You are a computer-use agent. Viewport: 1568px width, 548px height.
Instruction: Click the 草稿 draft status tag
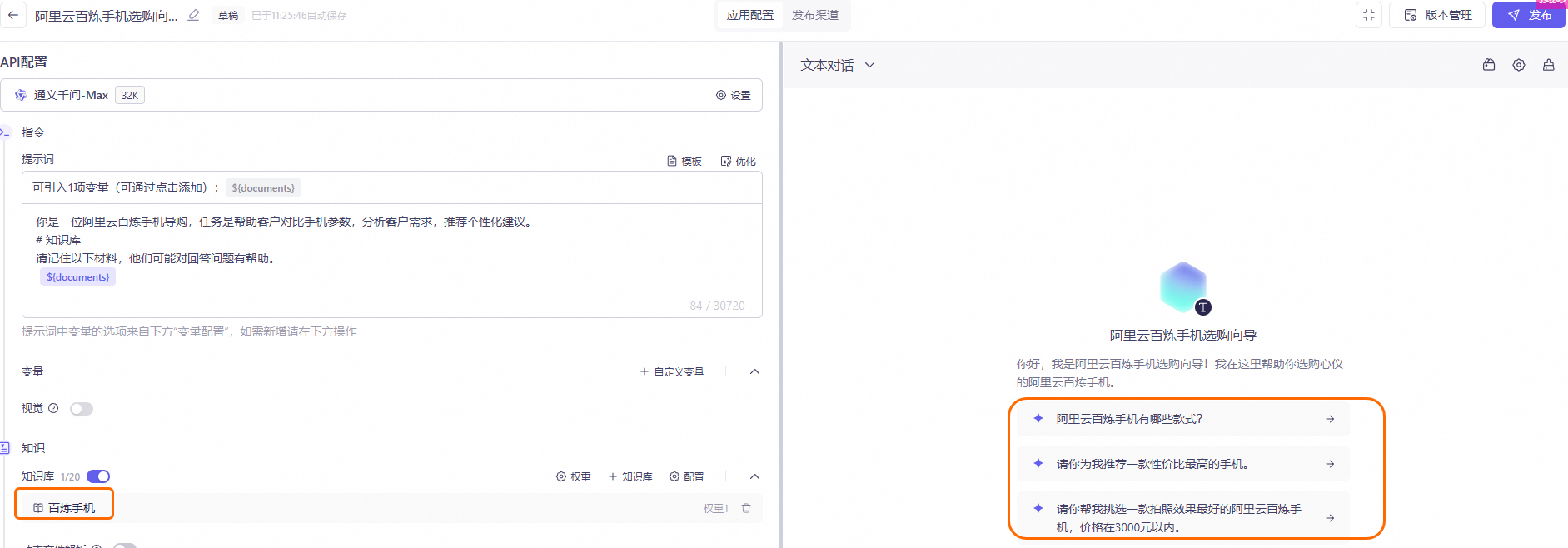(x=228, y=15)
